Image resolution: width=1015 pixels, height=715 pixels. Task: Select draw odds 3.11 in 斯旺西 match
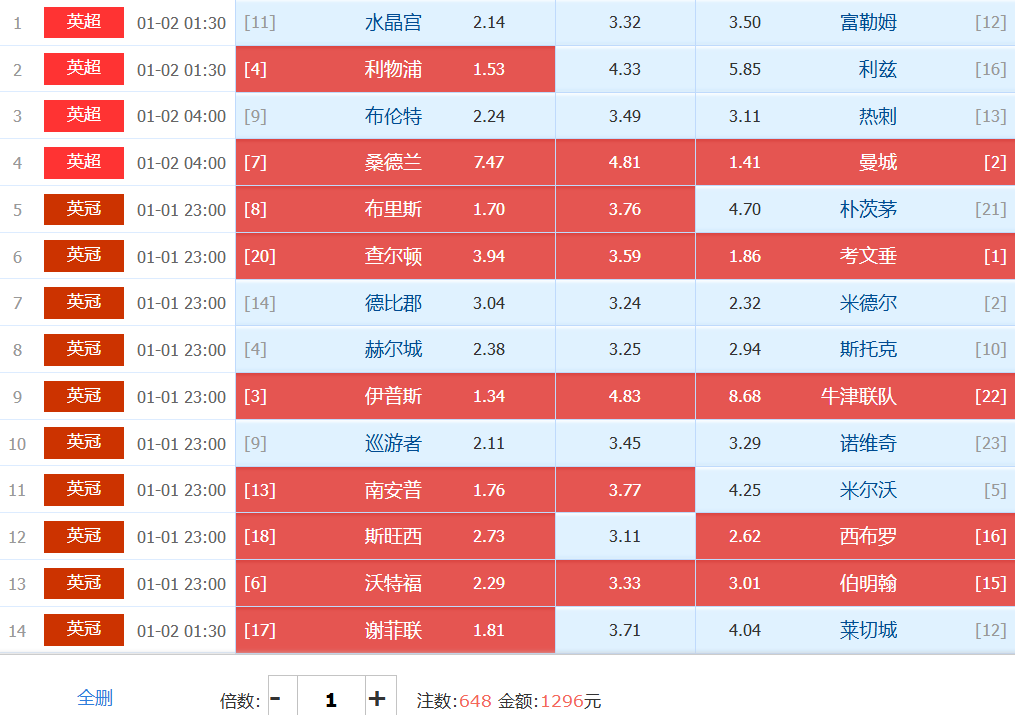(625, 536)
